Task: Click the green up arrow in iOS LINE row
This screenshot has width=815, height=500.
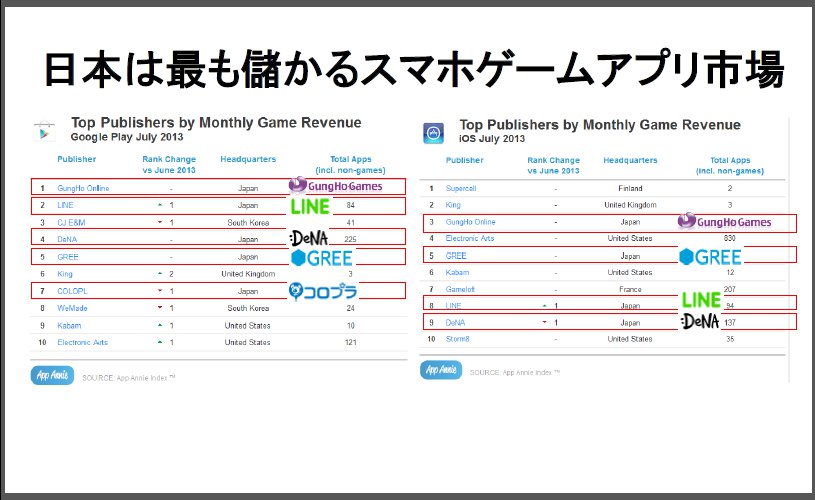Action: [544, 306]
